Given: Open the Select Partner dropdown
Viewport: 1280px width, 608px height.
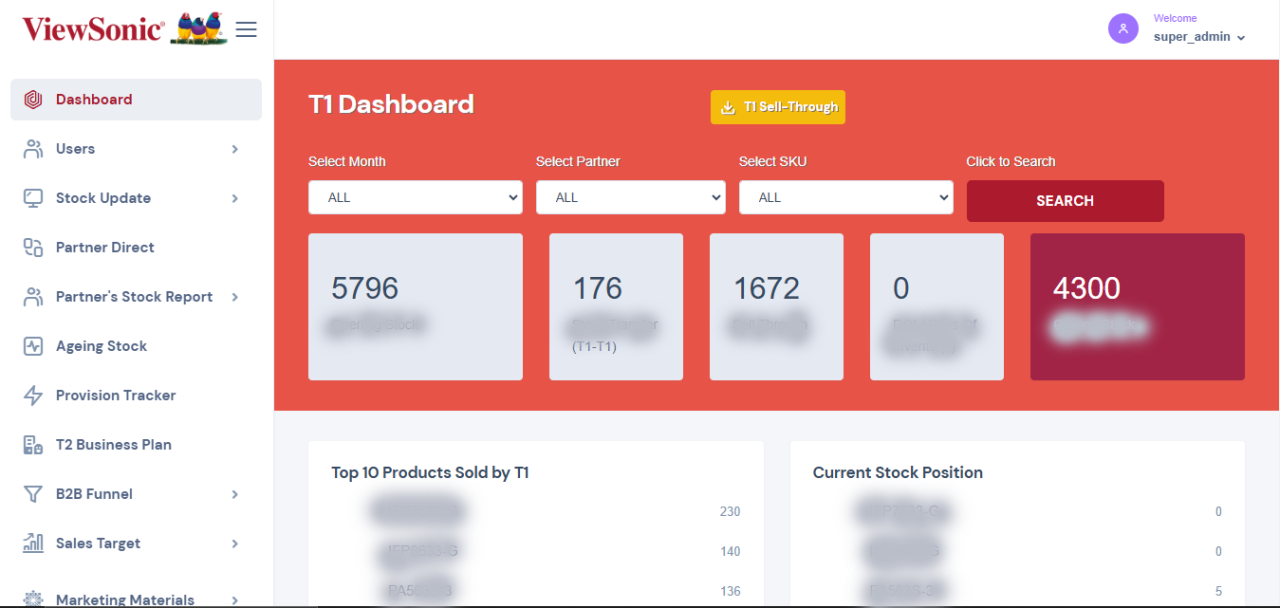Looking at the screenshot, I should 630,198.
